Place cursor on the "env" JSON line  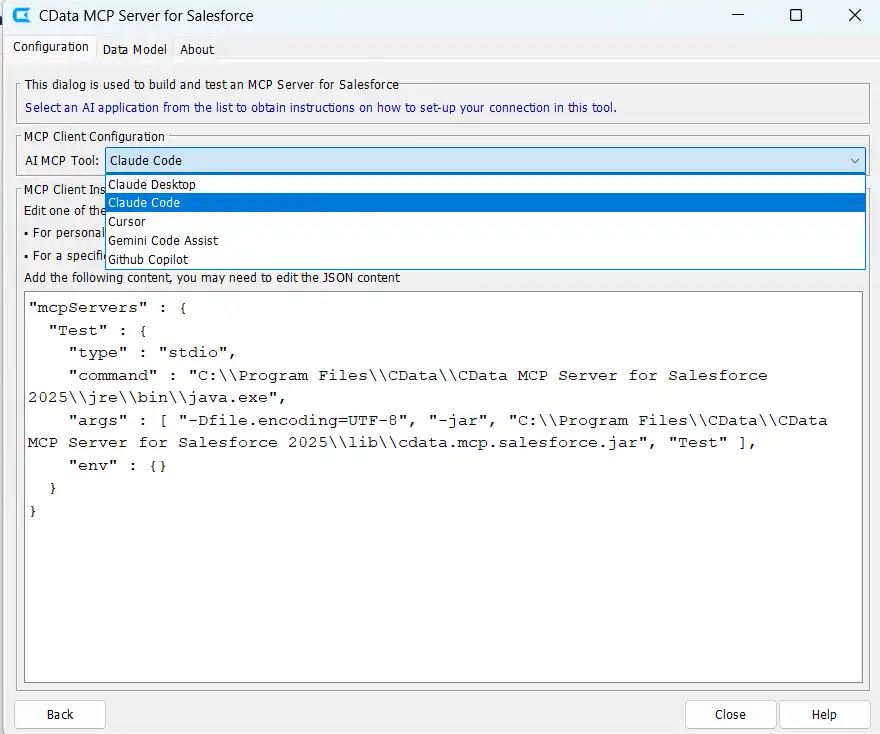117,465
